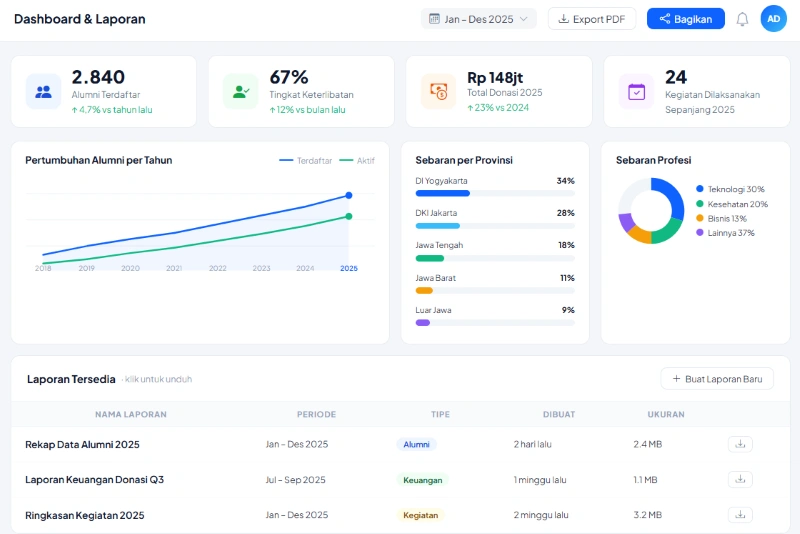Image resolution: width=800 pixels, height=534 pixels.
Task: Toggle the Terdaftar series in chart legend
Action: (306, 160)
